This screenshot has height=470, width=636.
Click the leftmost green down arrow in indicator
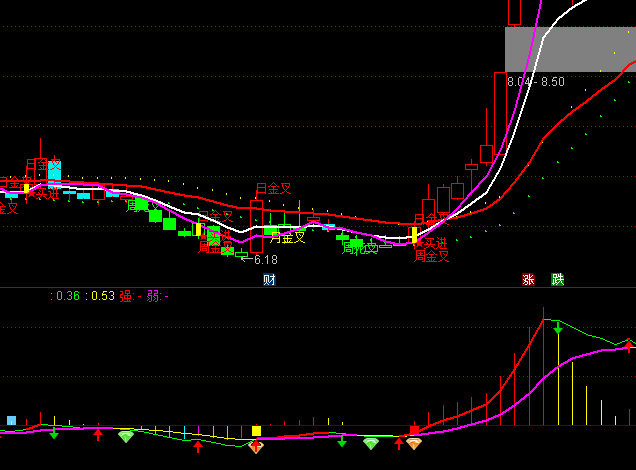click(54, 434)
